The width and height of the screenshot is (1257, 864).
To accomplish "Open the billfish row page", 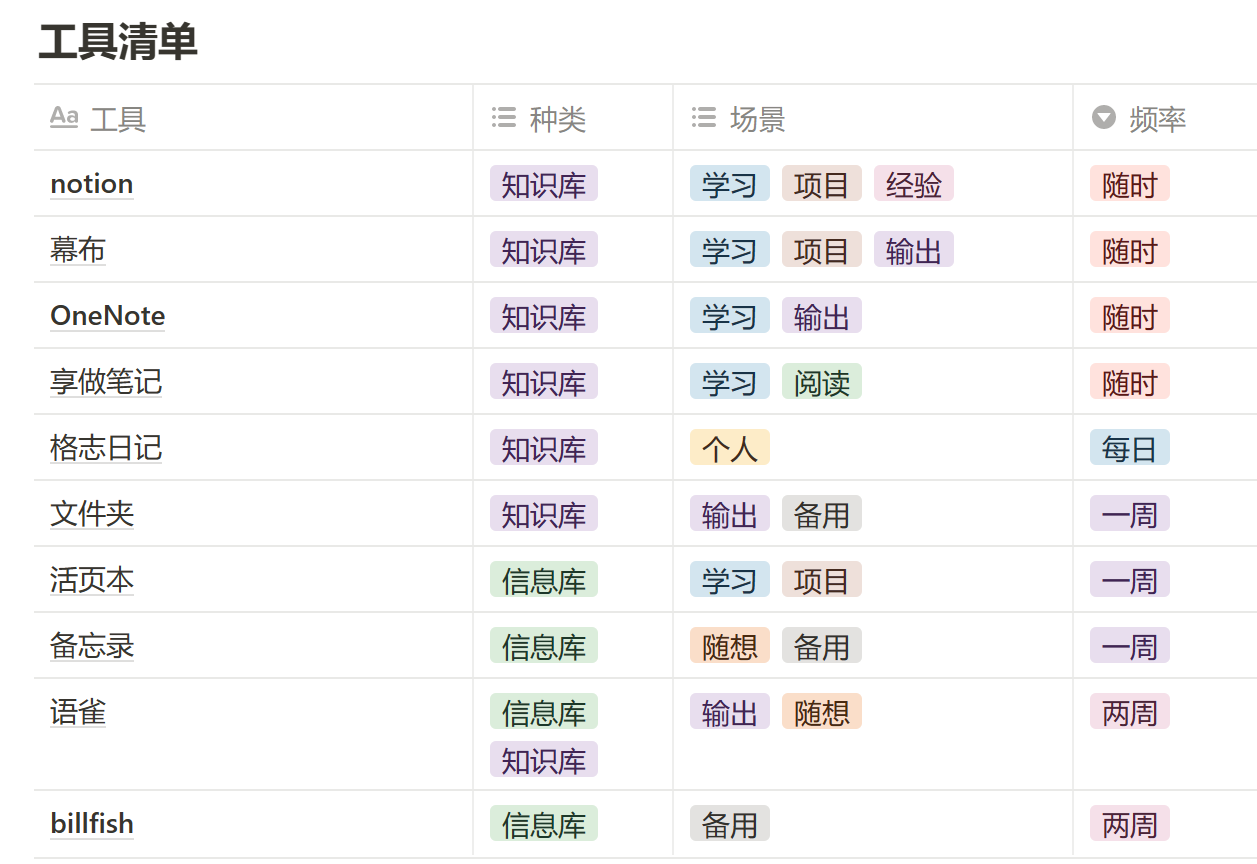I will [x=92, y=824].
